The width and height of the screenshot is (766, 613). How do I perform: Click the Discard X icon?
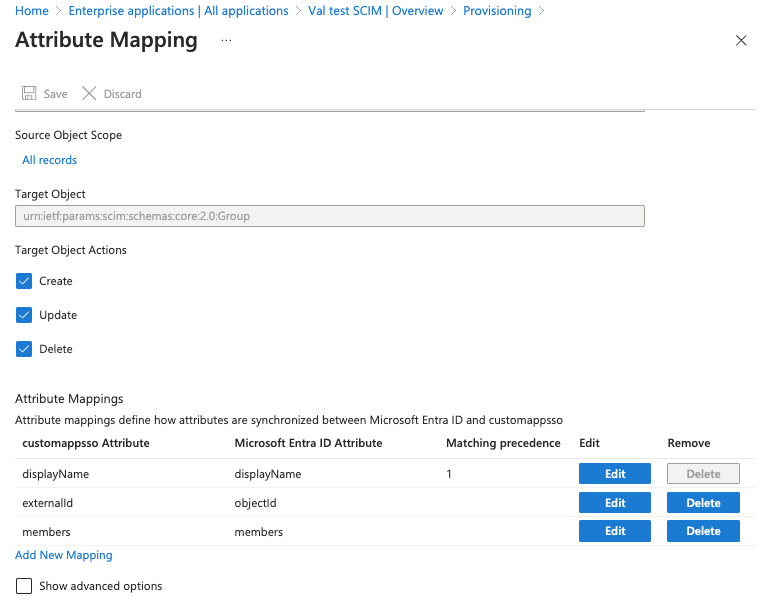click(89, 93)
